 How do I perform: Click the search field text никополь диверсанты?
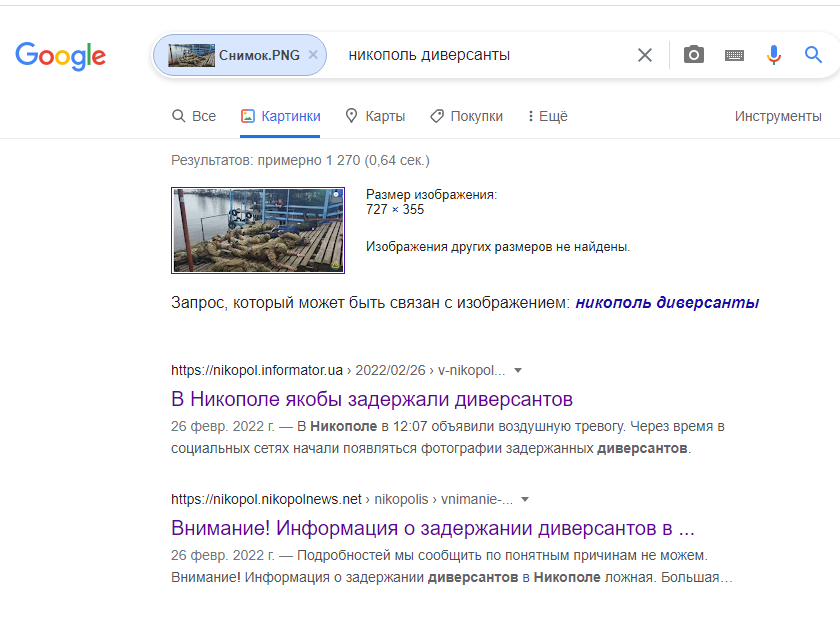coord(429,55)
